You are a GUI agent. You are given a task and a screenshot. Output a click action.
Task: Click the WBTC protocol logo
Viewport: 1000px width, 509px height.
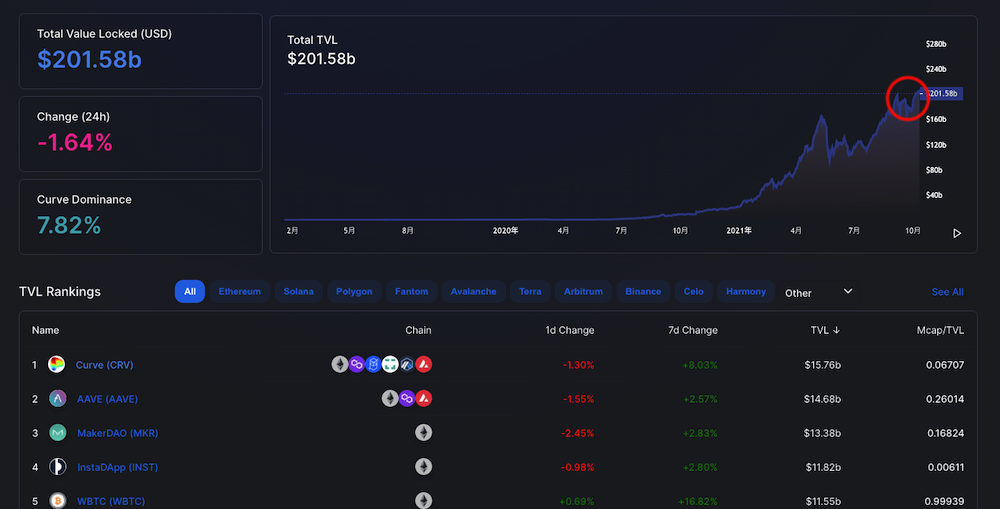click(x=58, y=501)
